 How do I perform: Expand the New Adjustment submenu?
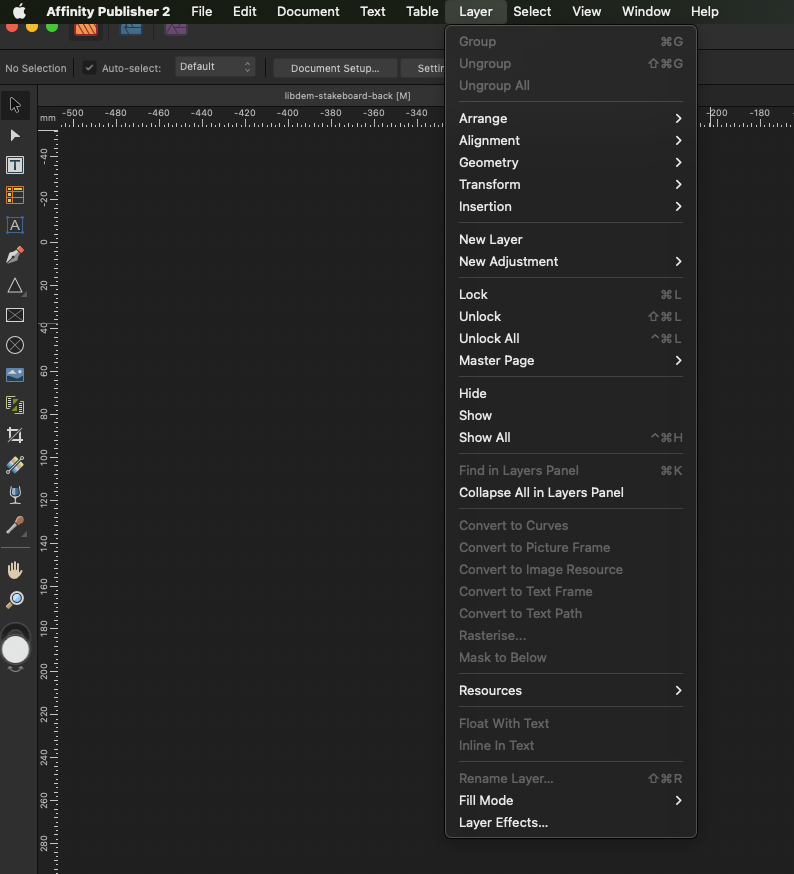point(570,261)
